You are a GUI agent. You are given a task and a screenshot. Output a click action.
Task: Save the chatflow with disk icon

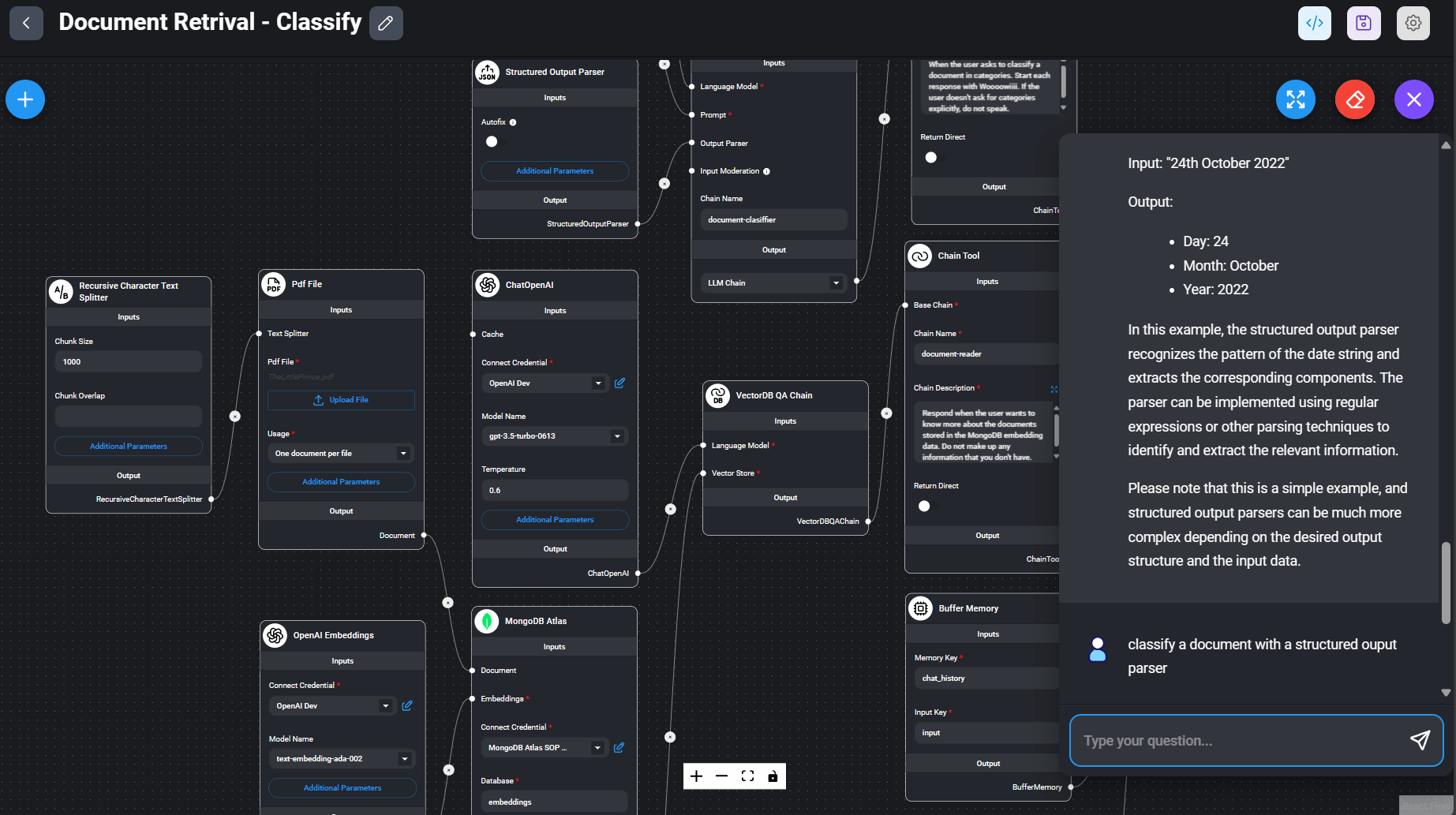point(1363,23)
